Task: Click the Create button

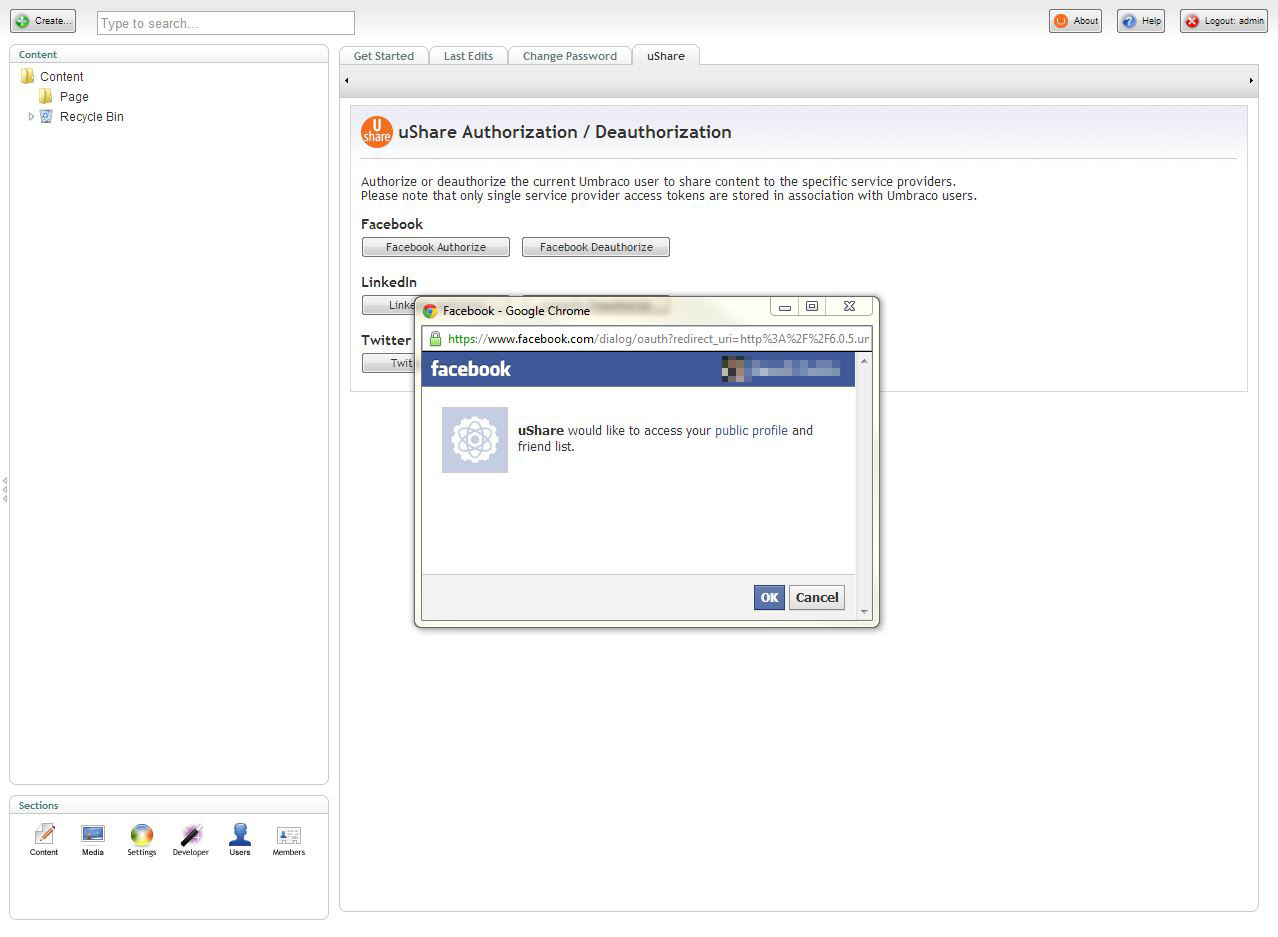Action: click(x=43, y=21)
